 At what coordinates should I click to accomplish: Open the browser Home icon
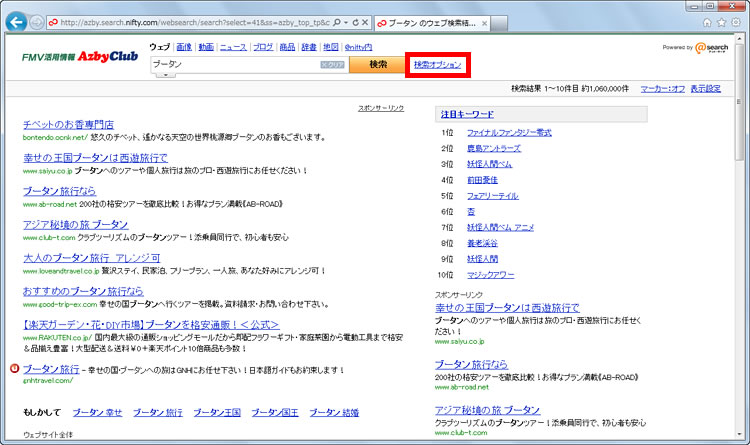707,22
